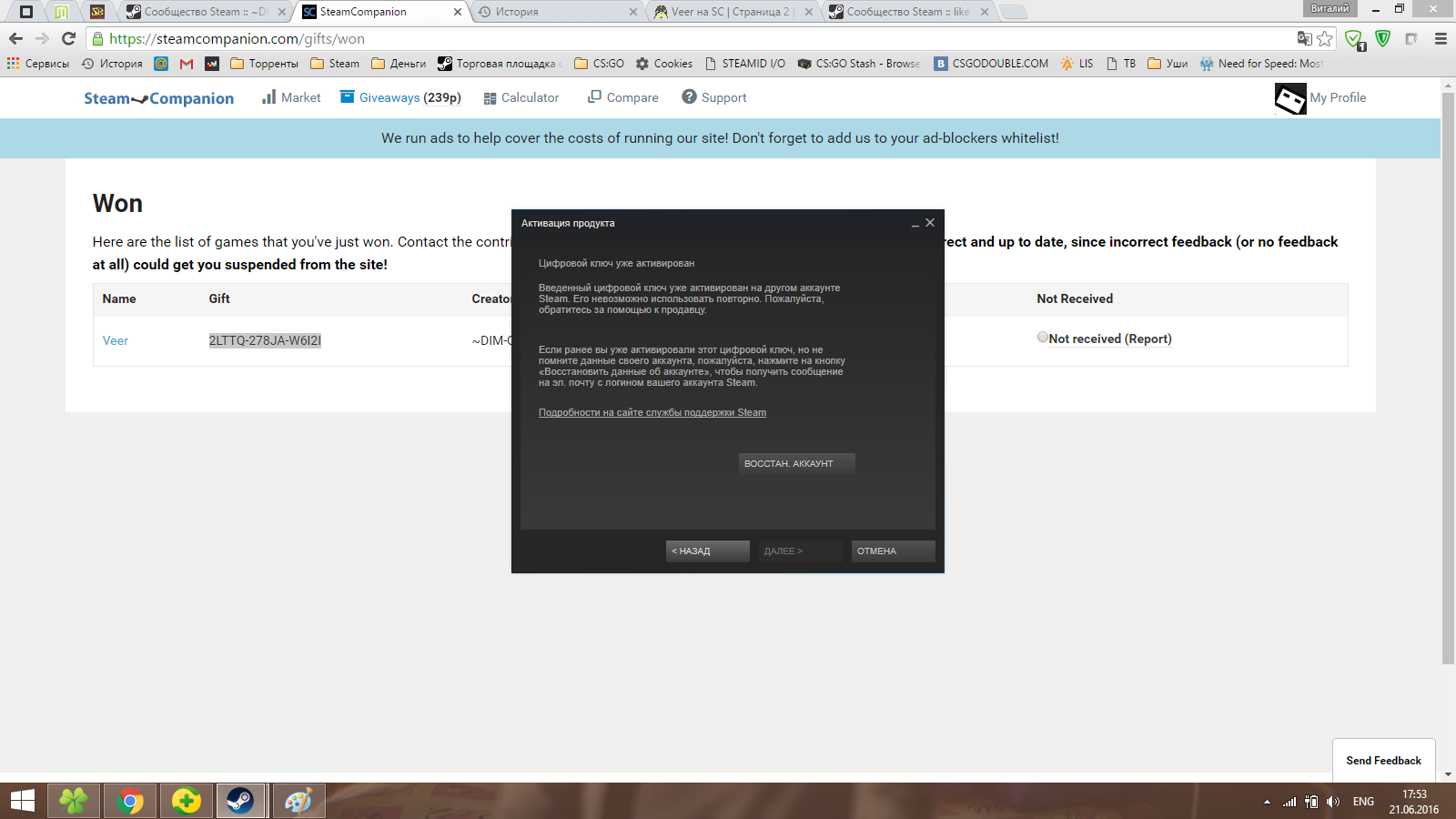Viewport: 1456px width, 819px height.
Task: Open the ТВ bookmark
Action: tap(1121, 64)
